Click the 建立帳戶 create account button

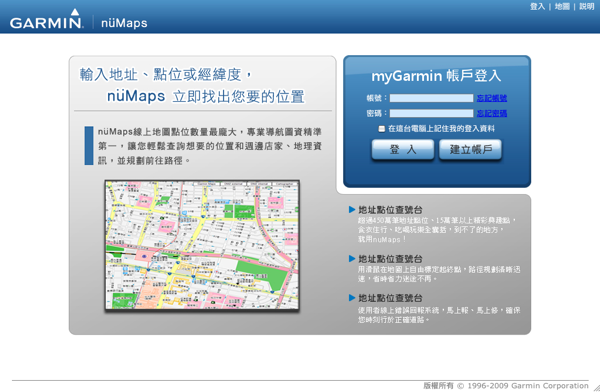pyautogui.click(x=470, y=149)
